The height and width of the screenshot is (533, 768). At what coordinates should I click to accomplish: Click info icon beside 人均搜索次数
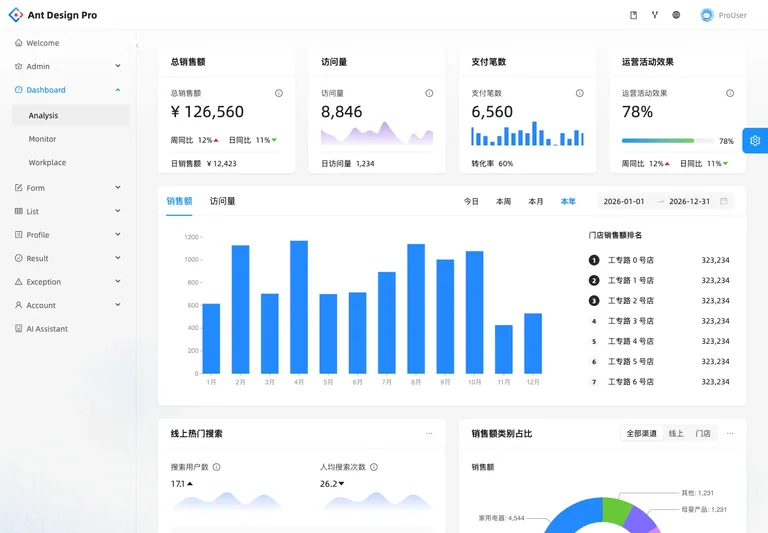[x=374, y=467]
